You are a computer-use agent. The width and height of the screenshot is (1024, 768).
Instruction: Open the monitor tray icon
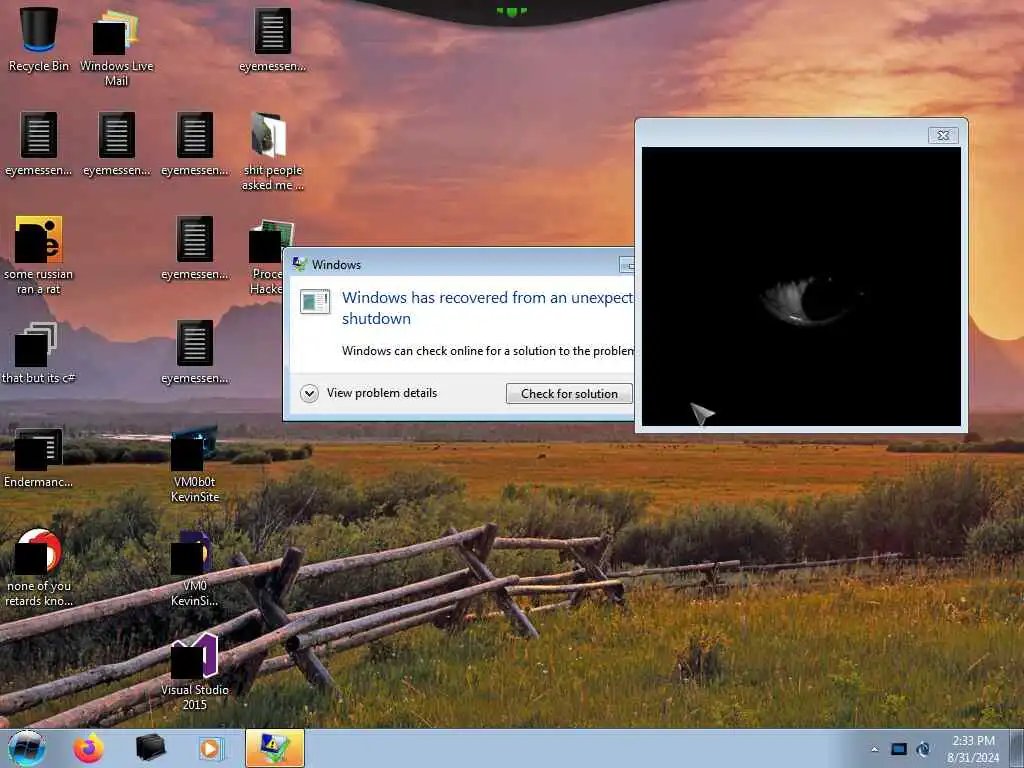(899, 749)
